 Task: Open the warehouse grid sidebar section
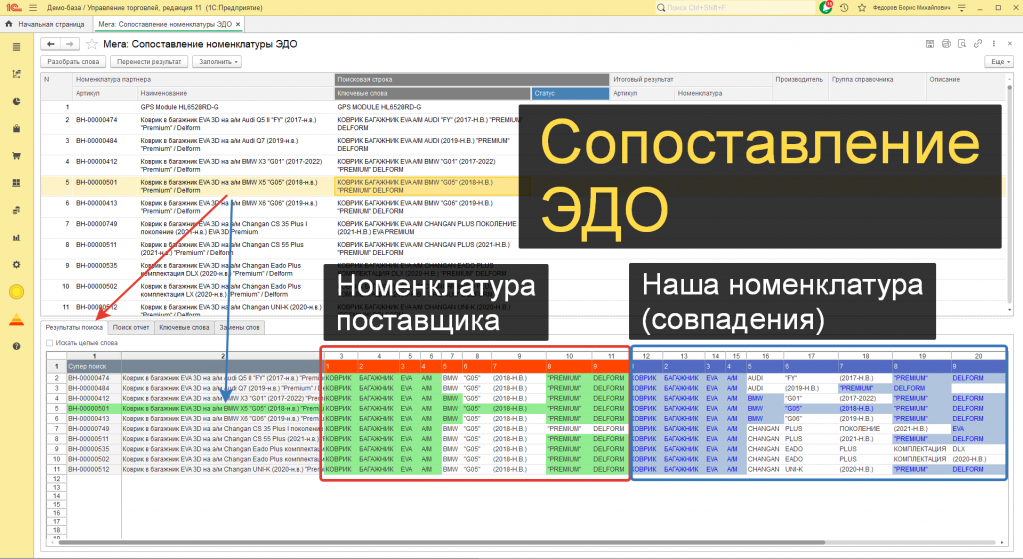coord(16,183)
